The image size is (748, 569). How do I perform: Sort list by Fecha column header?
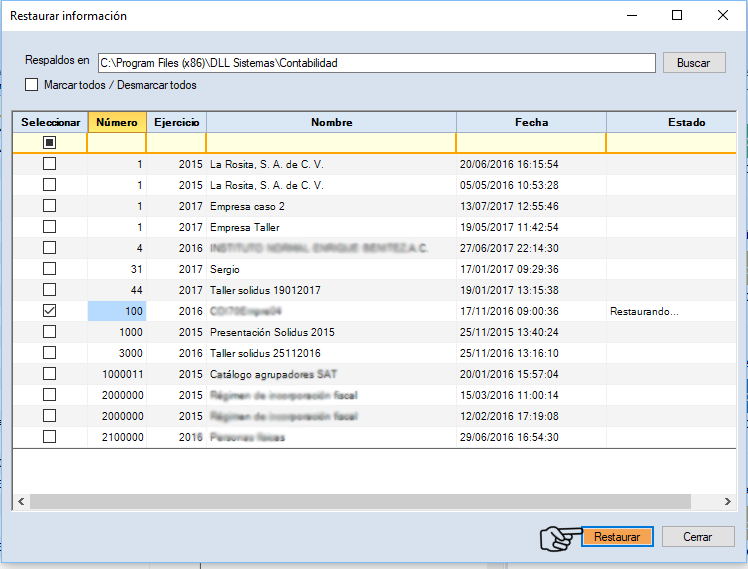[x=531, y=122]
